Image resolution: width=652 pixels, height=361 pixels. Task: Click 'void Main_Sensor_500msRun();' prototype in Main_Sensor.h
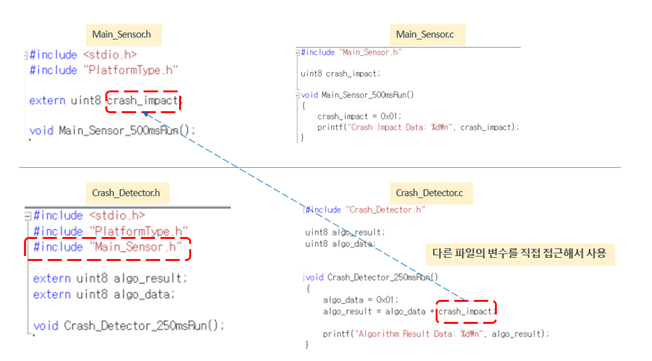click(112, 131)
